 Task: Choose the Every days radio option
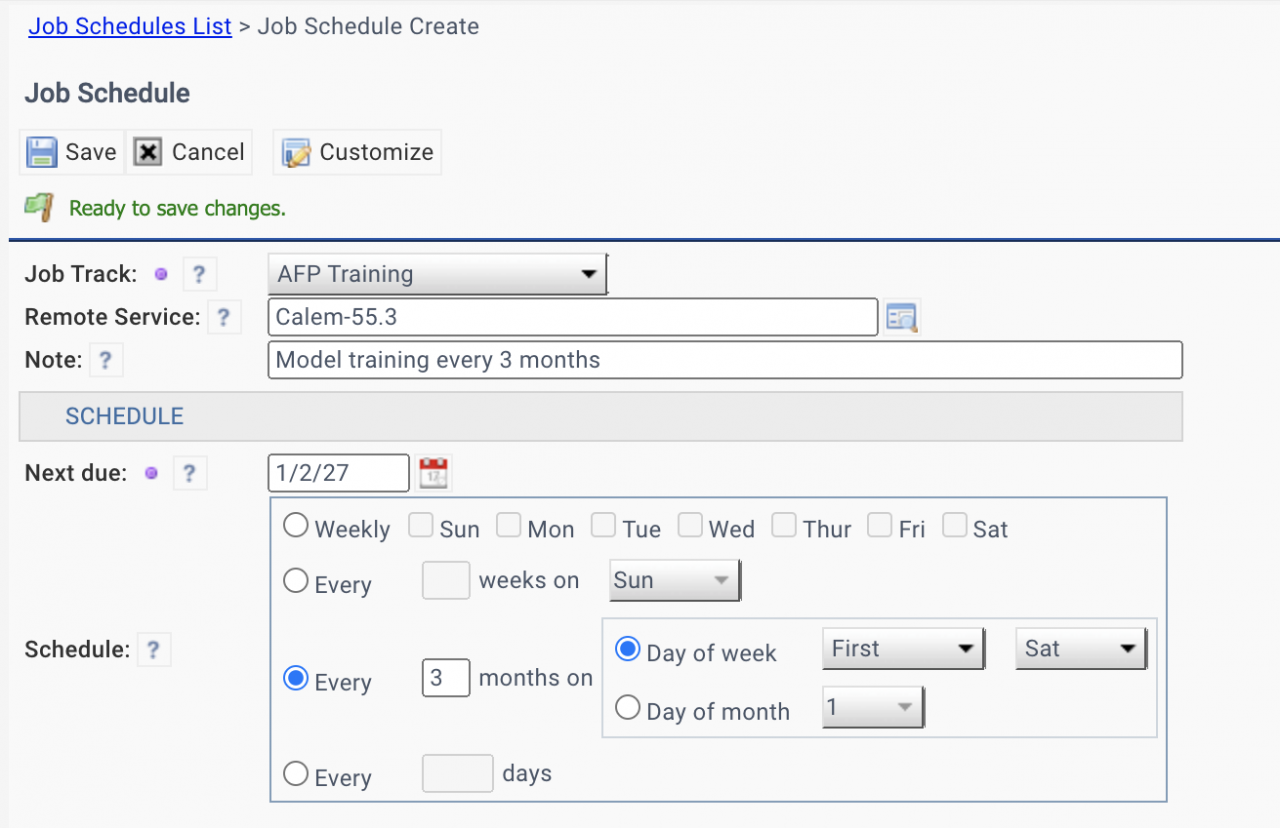[x=296, y=774]
